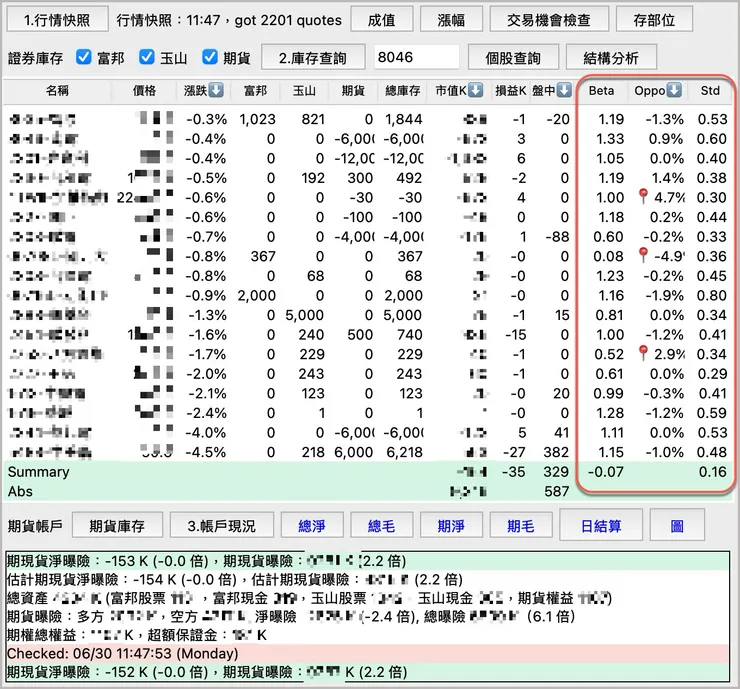Viewport: 740px width, 689px height.
Task: Click the 名稱 column header
Action: pyautogui.click(x=57, y=90)
